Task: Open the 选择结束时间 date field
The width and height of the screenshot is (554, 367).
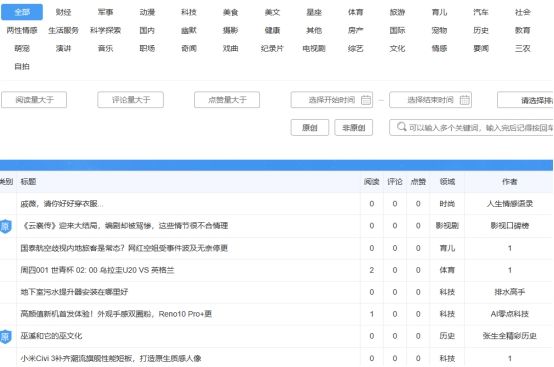Action: tap(430, 100)
